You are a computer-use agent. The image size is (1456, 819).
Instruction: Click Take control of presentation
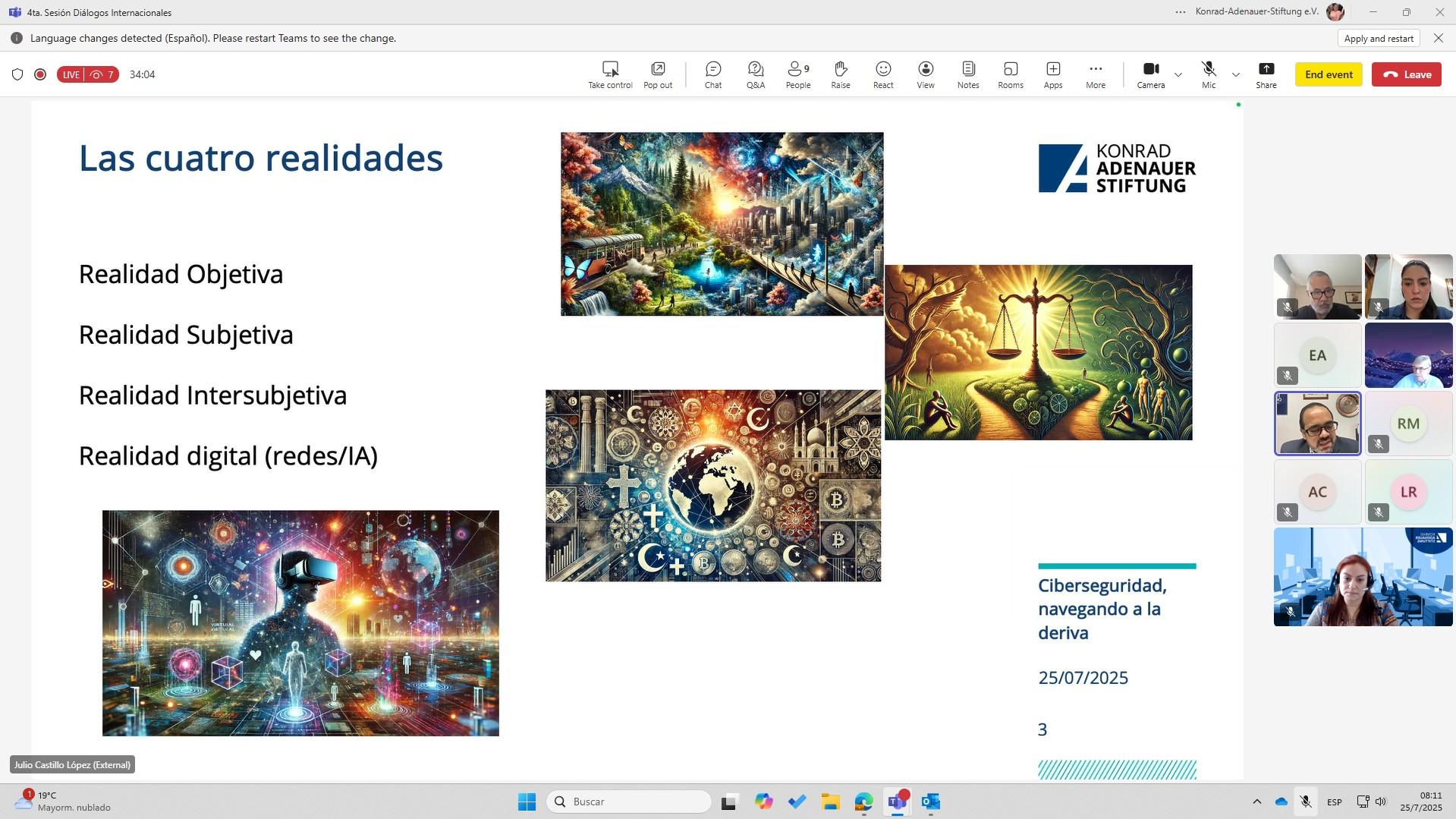coord(610,74)
